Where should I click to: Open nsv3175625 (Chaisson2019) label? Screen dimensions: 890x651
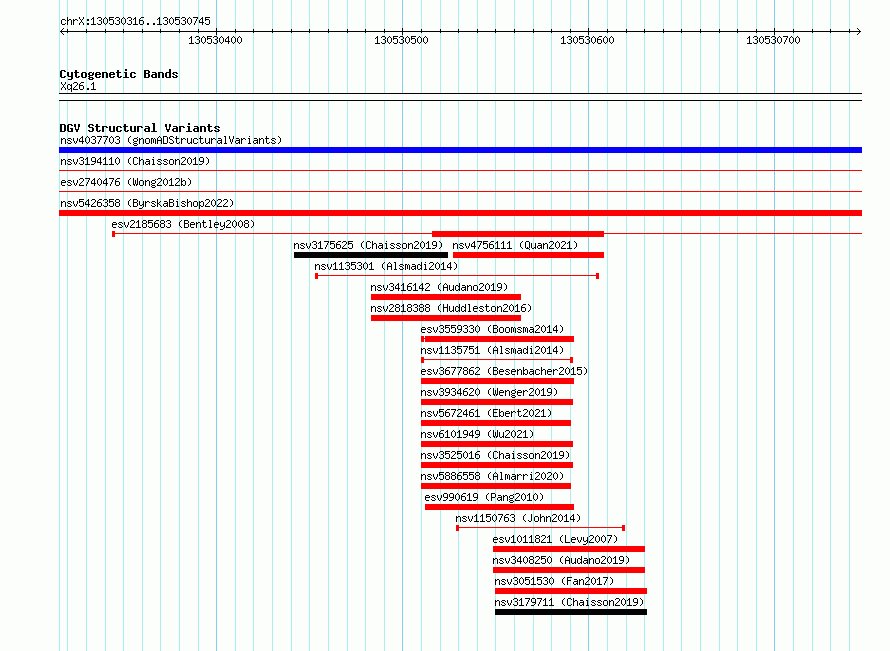pos(368,245)
